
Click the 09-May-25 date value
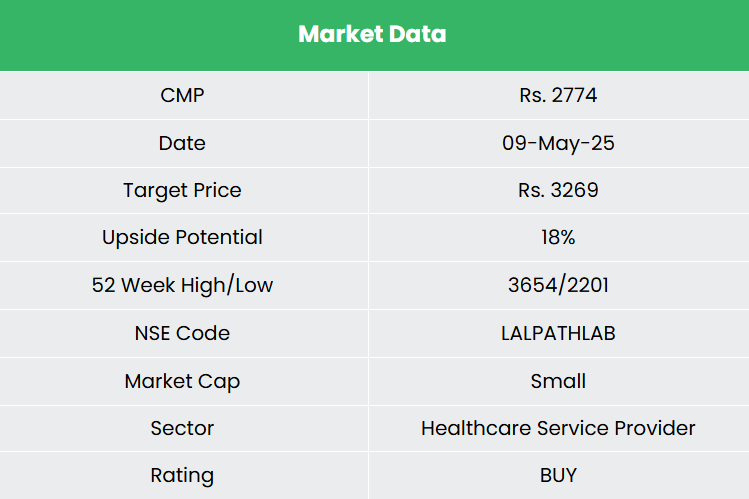coord(558,143)
